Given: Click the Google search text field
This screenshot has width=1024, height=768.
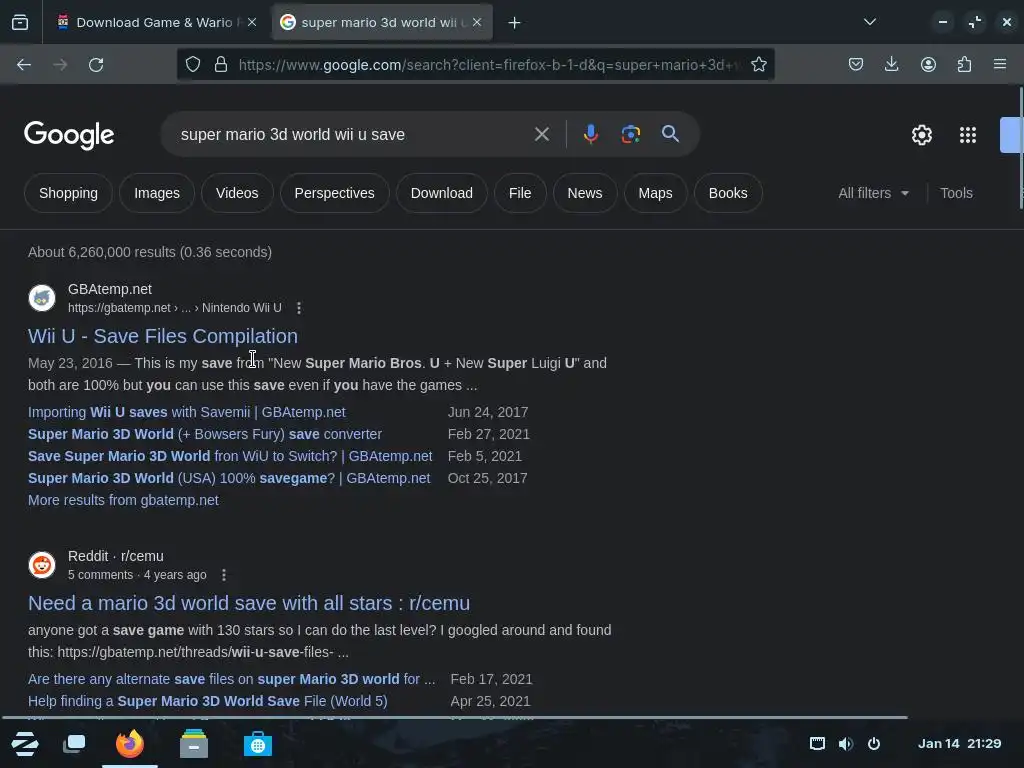Looking at the screenshot, I should [x=349, y=135].
